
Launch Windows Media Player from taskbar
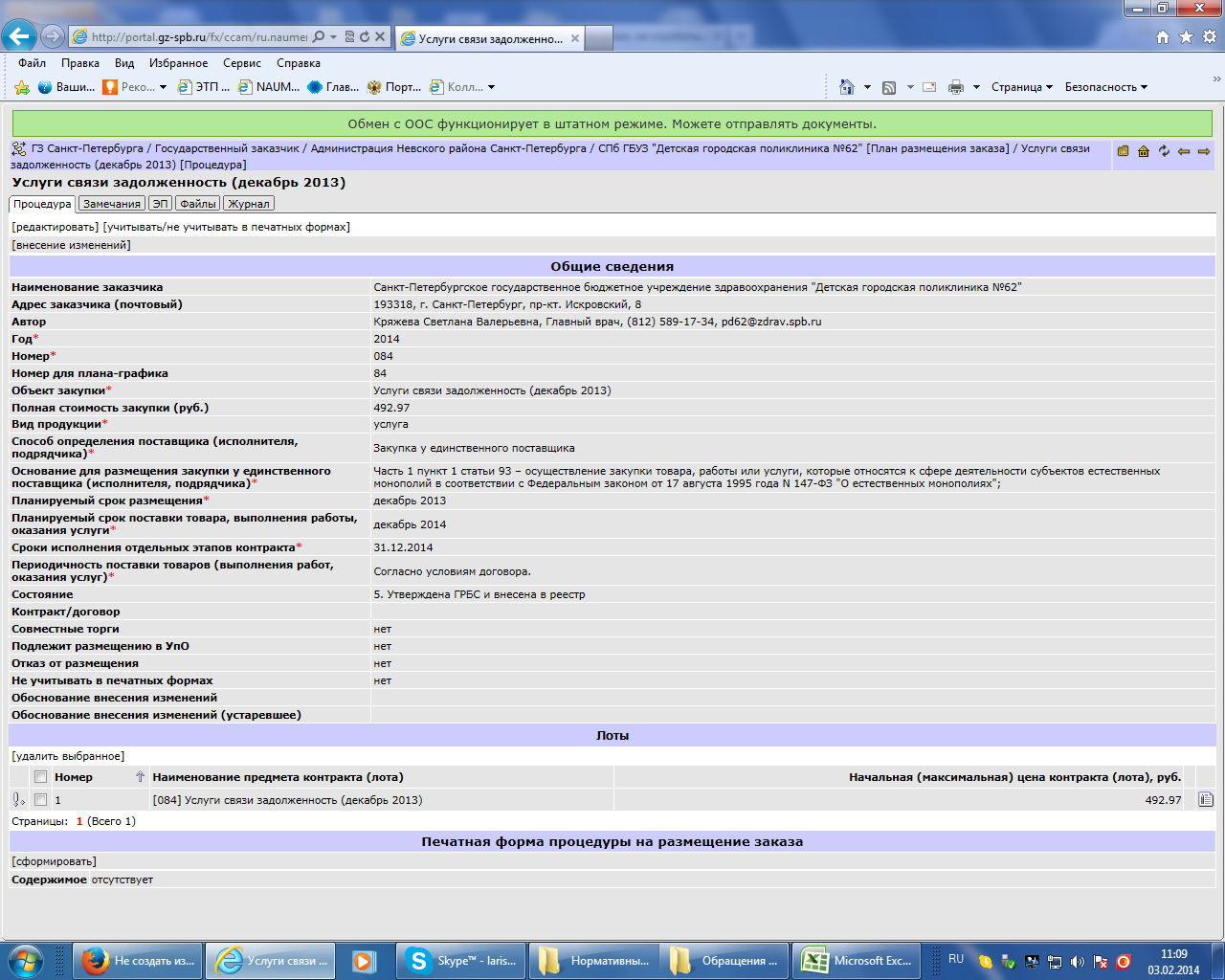(x=365, y=961)
